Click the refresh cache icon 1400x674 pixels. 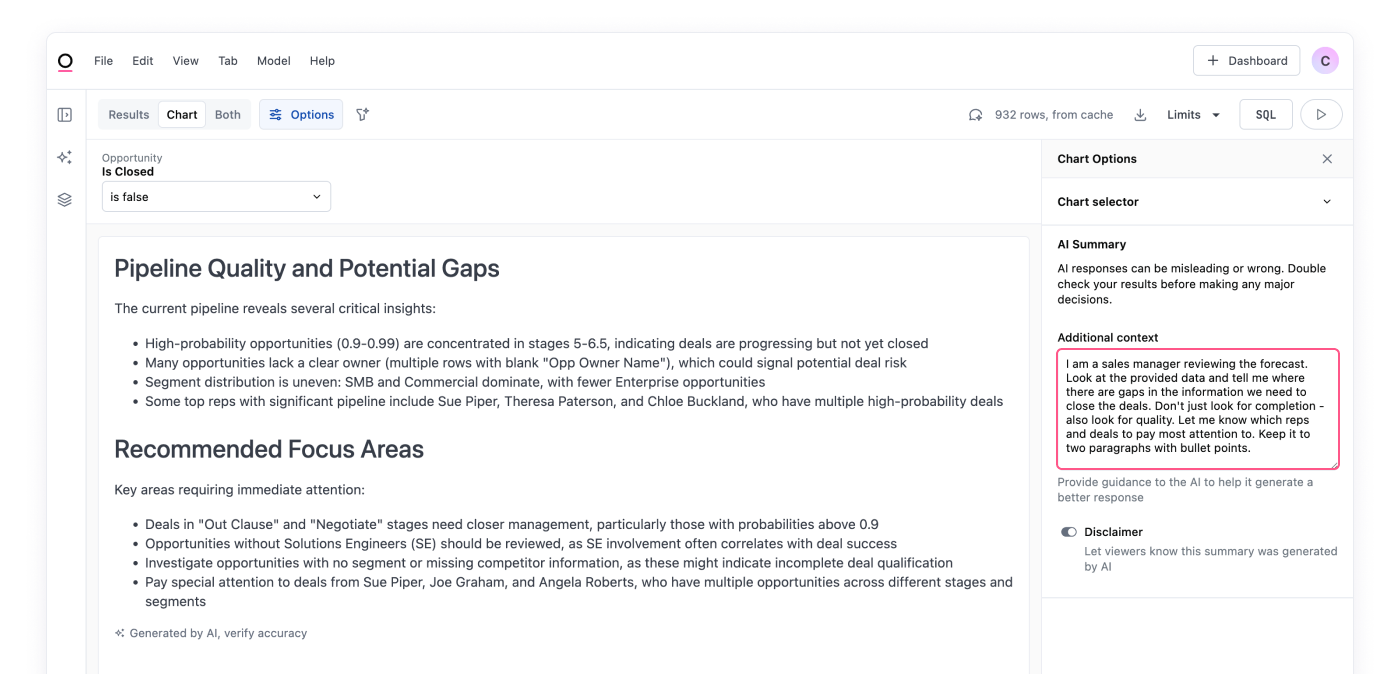(976, 115)
